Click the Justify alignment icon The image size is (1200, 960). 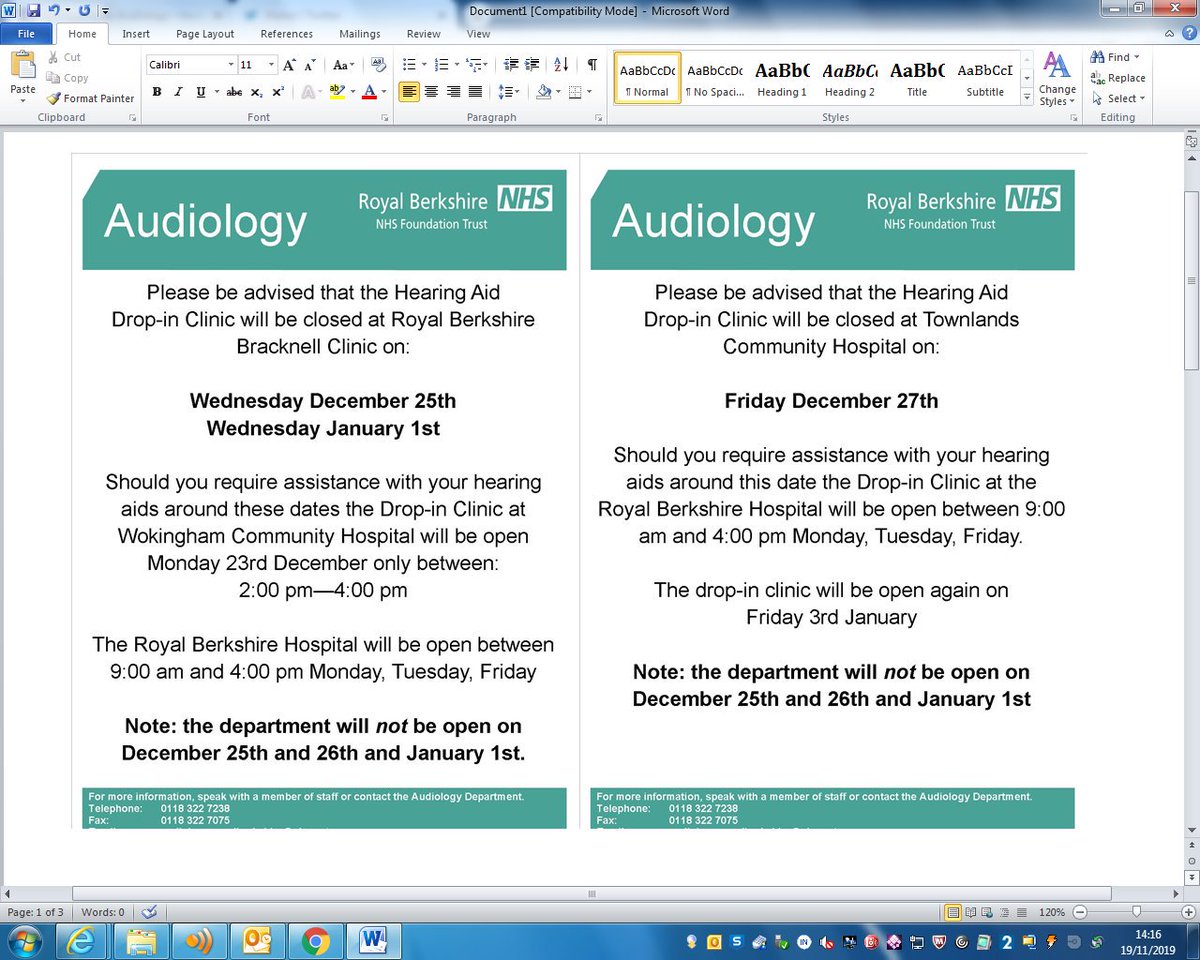475,92
